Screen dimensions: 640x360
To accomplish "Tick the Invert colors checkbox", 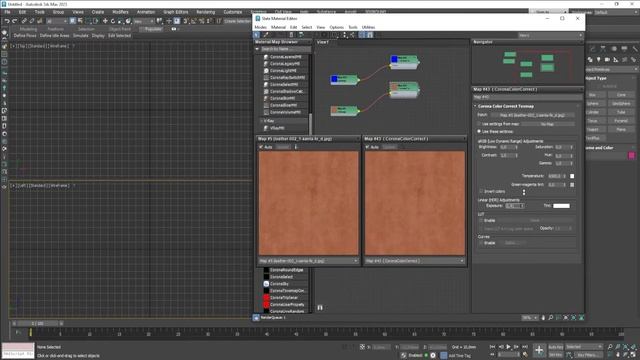I will (481, 191).
